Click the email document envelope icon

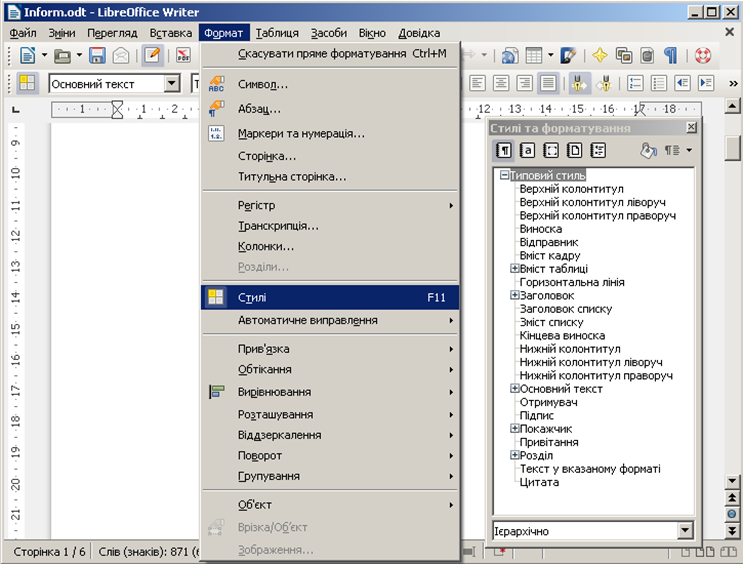[x=121, y=55]
